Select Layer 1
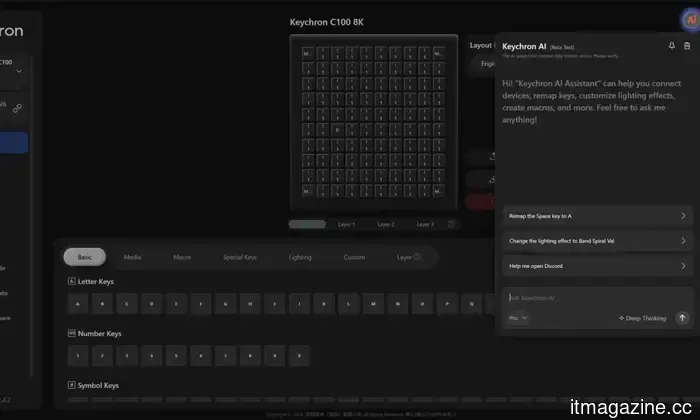 coord(346,224)
